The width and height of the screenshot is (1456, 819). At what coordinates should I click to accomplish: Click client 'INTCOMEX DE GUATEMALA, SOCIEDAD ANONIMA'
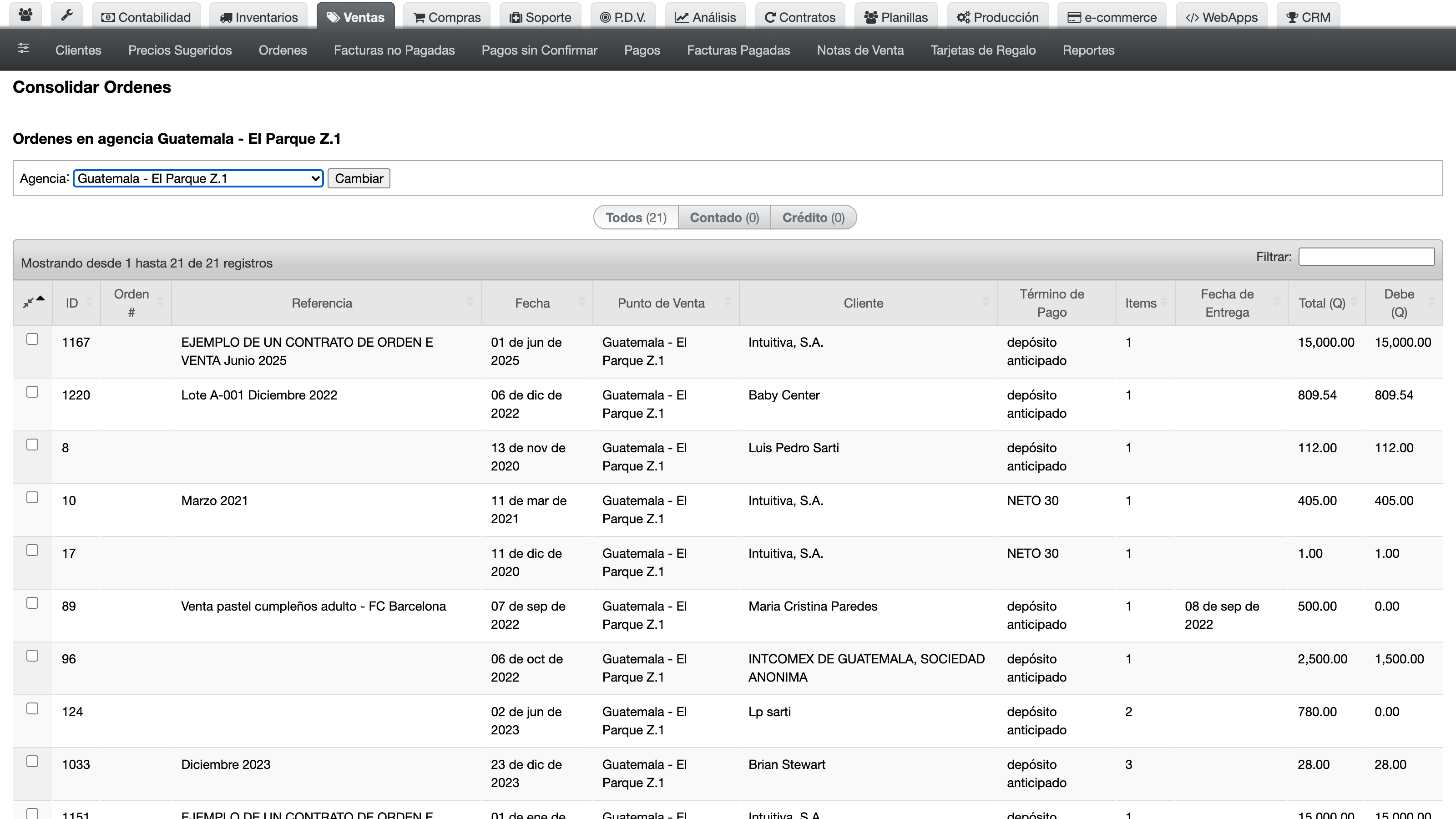(866, 668)
